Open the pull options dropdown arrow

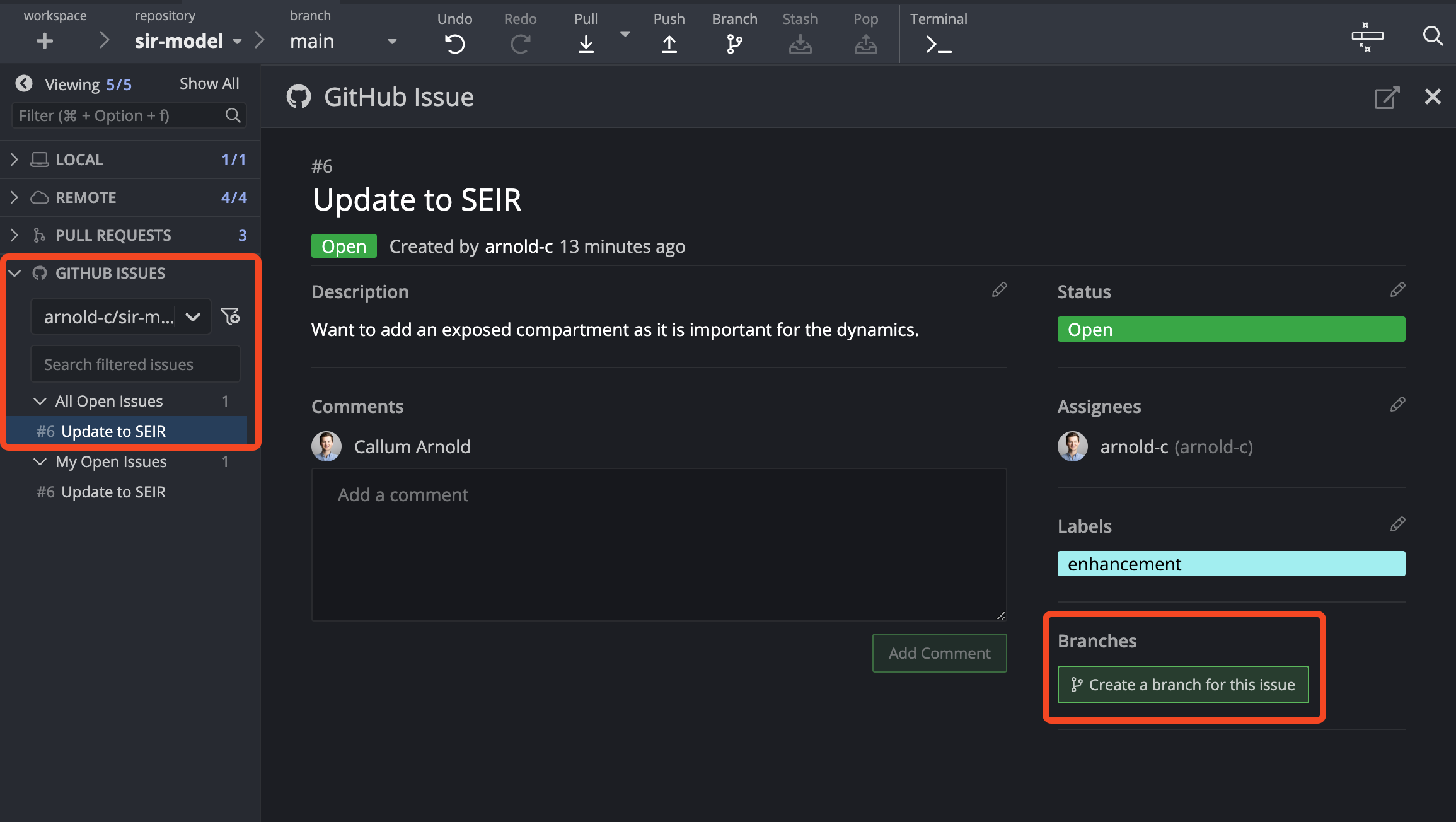coord(625,34)
